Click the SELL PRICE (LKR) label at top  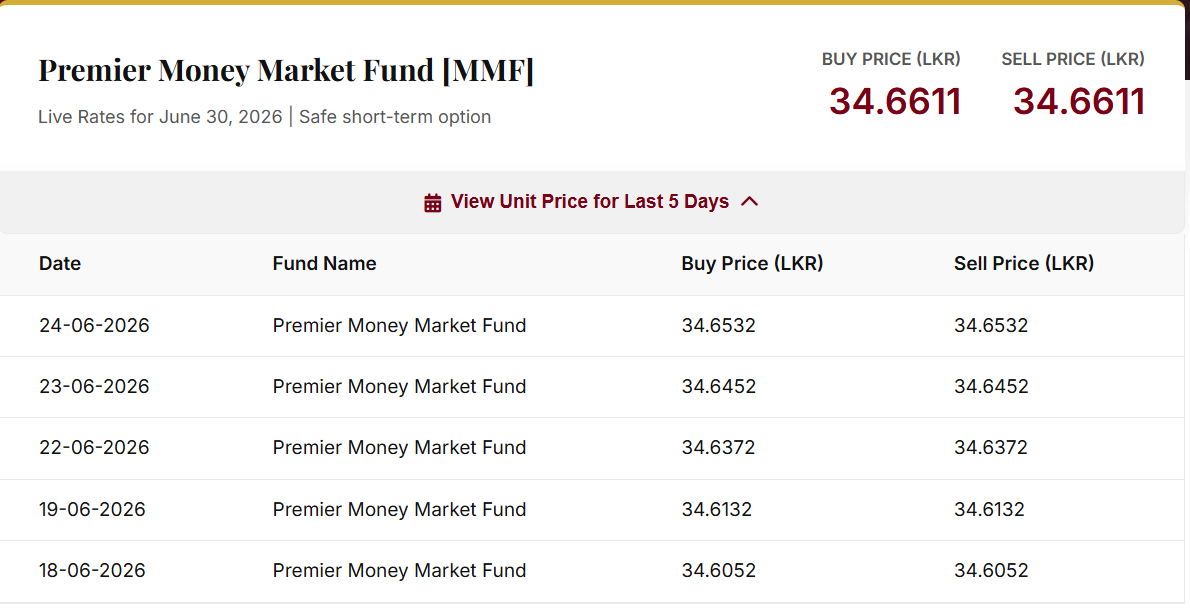(x=1073, y=59)
